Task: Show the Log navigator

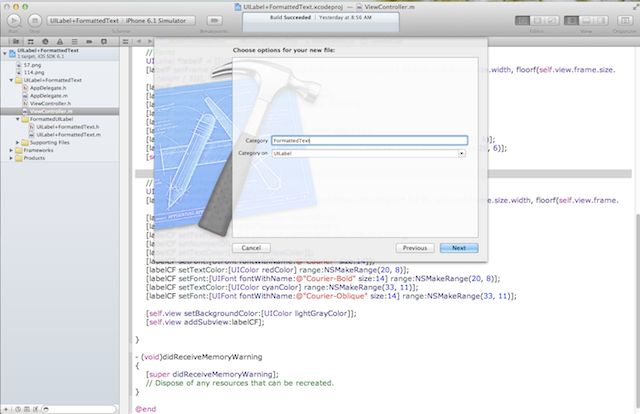Action: point(104,42)
